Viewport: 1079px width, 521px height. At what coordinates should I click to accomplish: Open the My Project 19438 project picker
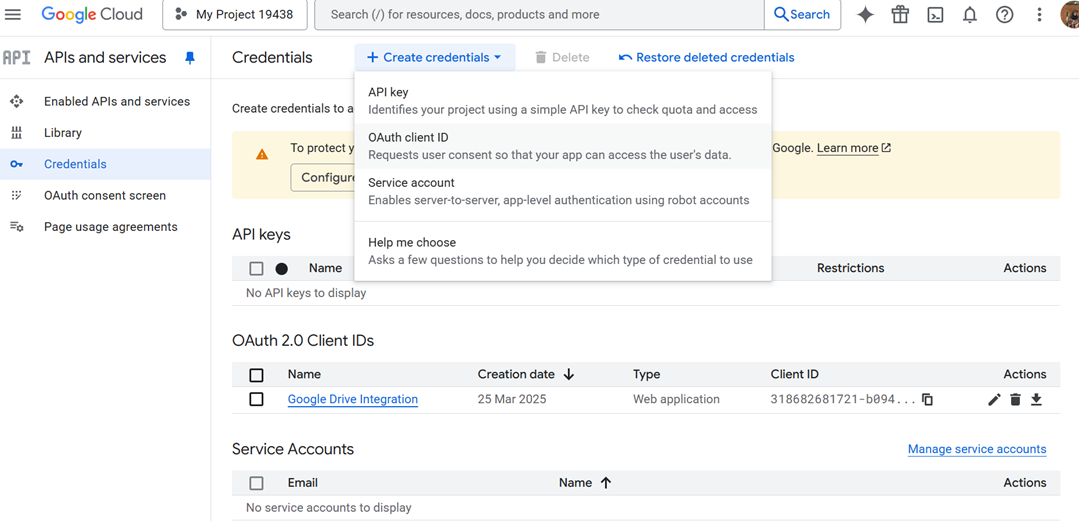coord(234,15)
